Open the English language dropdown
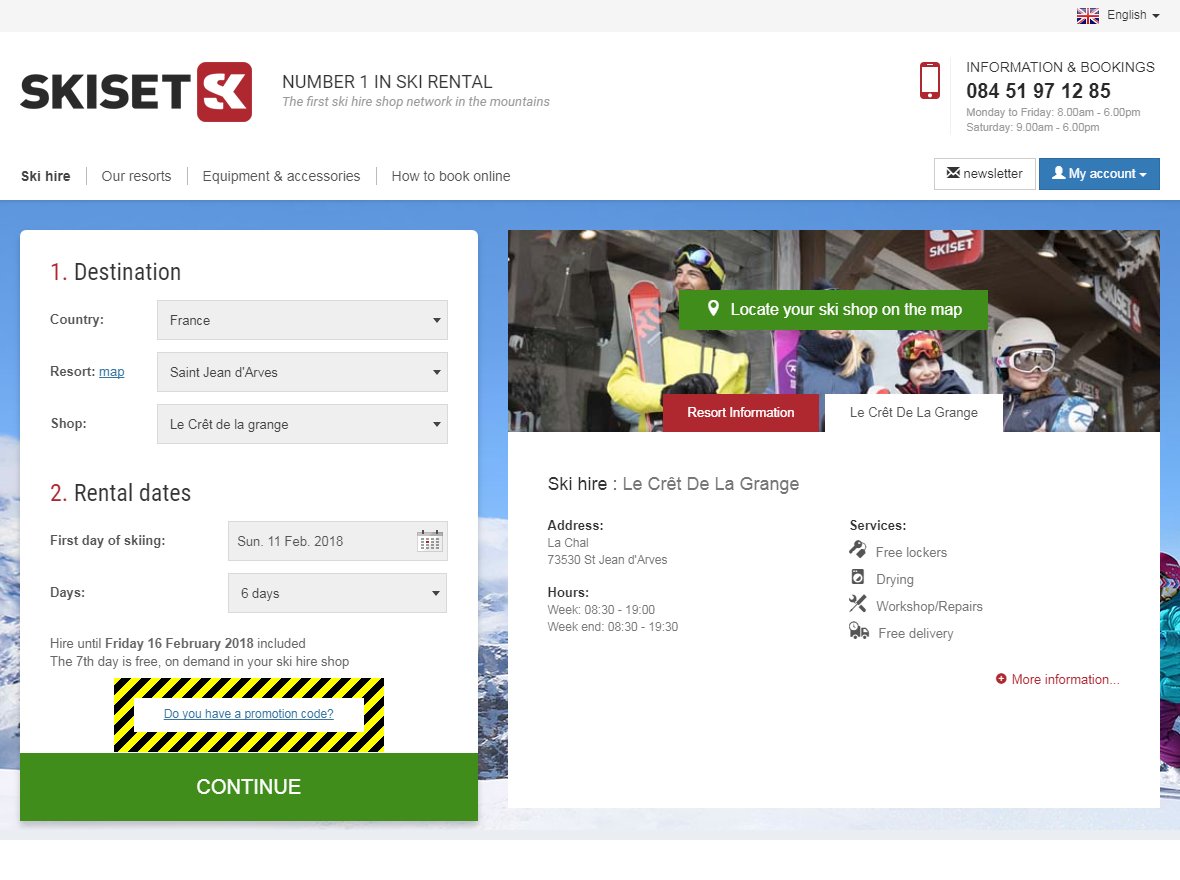This screenshot has width=1180, height=880. pos(1133,15)
